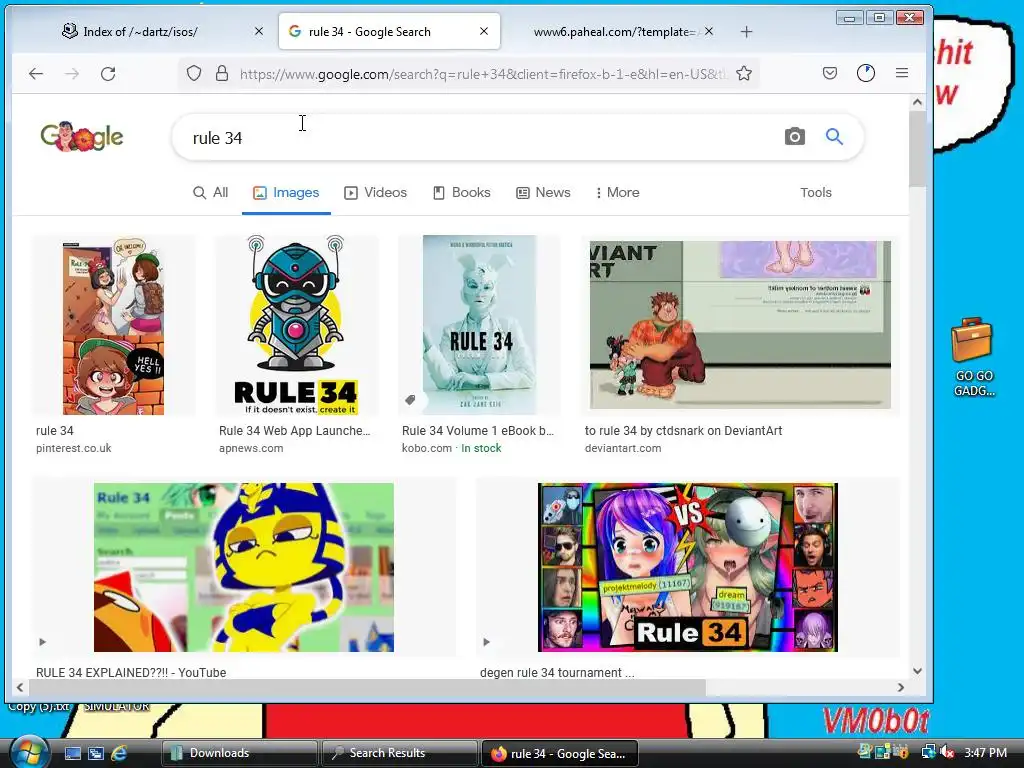
Task: Click Show Desktop quick launch icon
Action: [72, 753]
